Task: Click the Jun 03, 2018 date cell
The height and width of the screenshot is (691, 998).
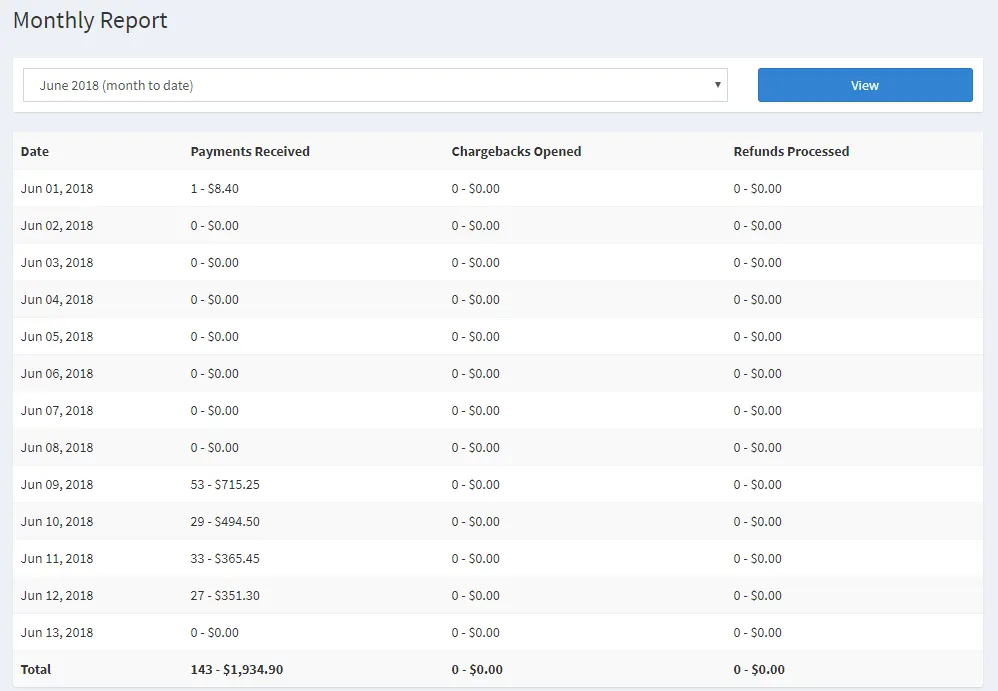Action: point(57,262)
